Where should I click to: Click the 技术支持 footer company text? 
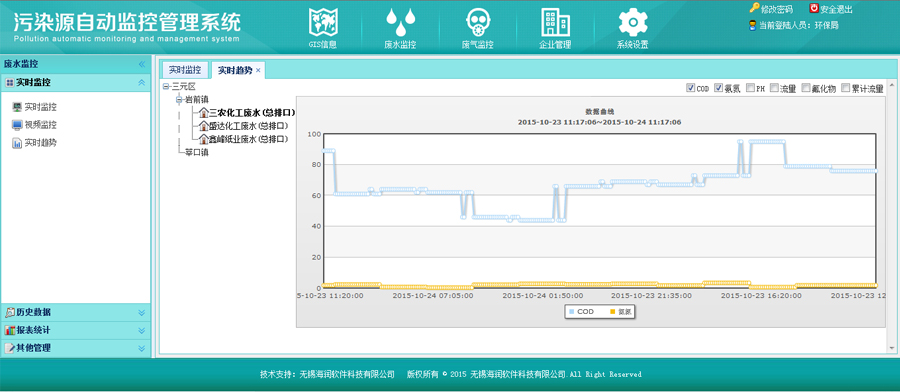tap(327, 374)
